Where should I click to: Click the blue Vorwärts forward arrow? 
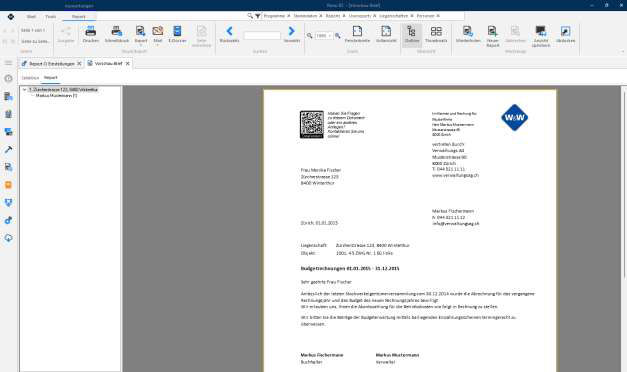click(x=292, y=31)
